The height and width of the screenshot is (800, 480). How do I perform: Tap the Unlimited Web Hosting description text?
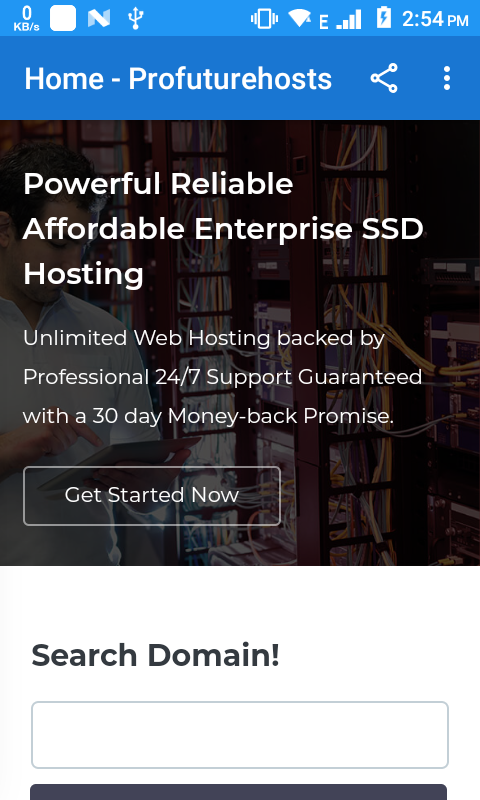pyautogui.click(x=222, y=377)
